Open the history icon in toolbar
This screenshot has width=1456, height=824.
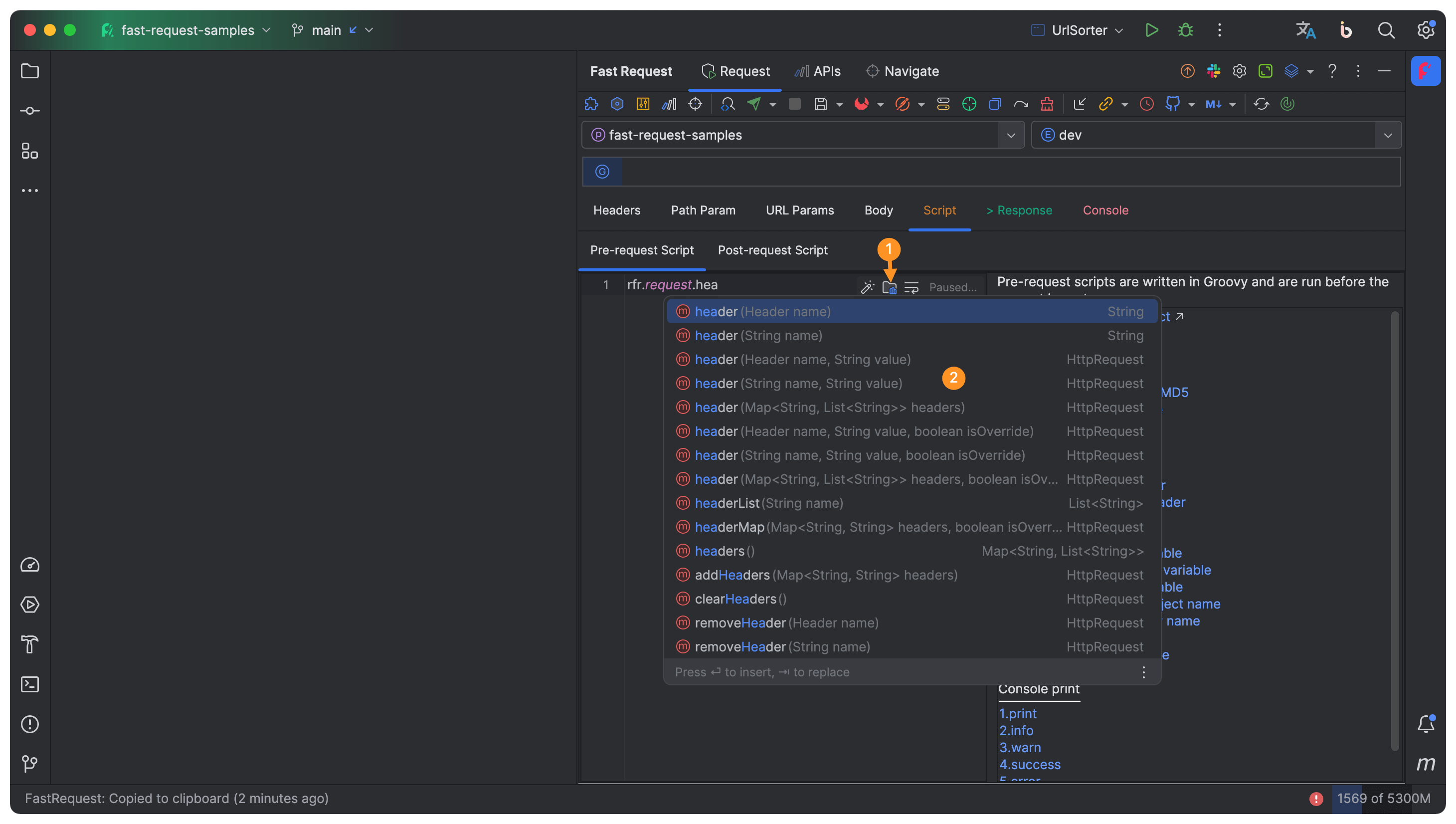(1146, 104)
